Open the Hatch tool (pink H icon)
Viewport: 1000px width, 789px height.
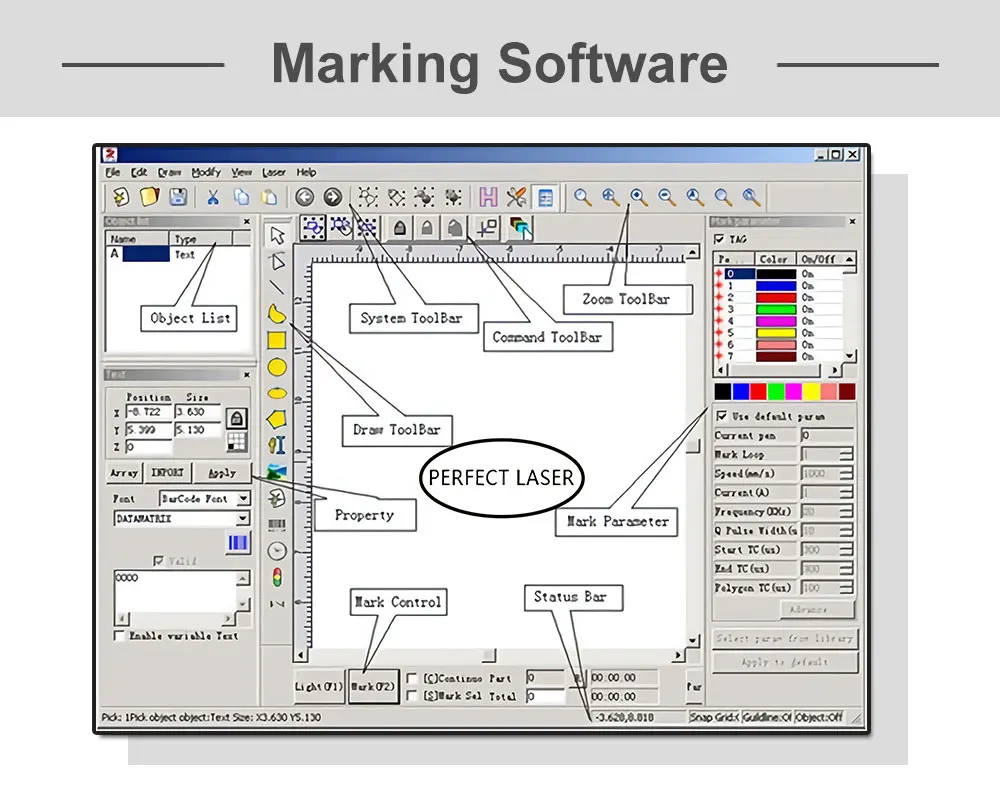[489, 197]
